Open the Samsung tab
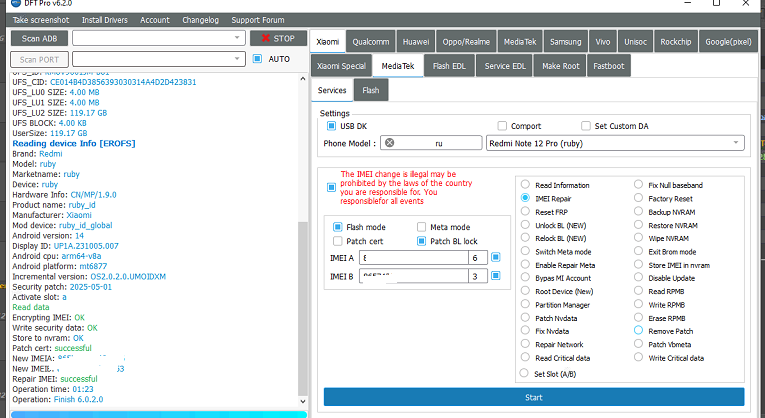The image size is (765, 418). 565,41
